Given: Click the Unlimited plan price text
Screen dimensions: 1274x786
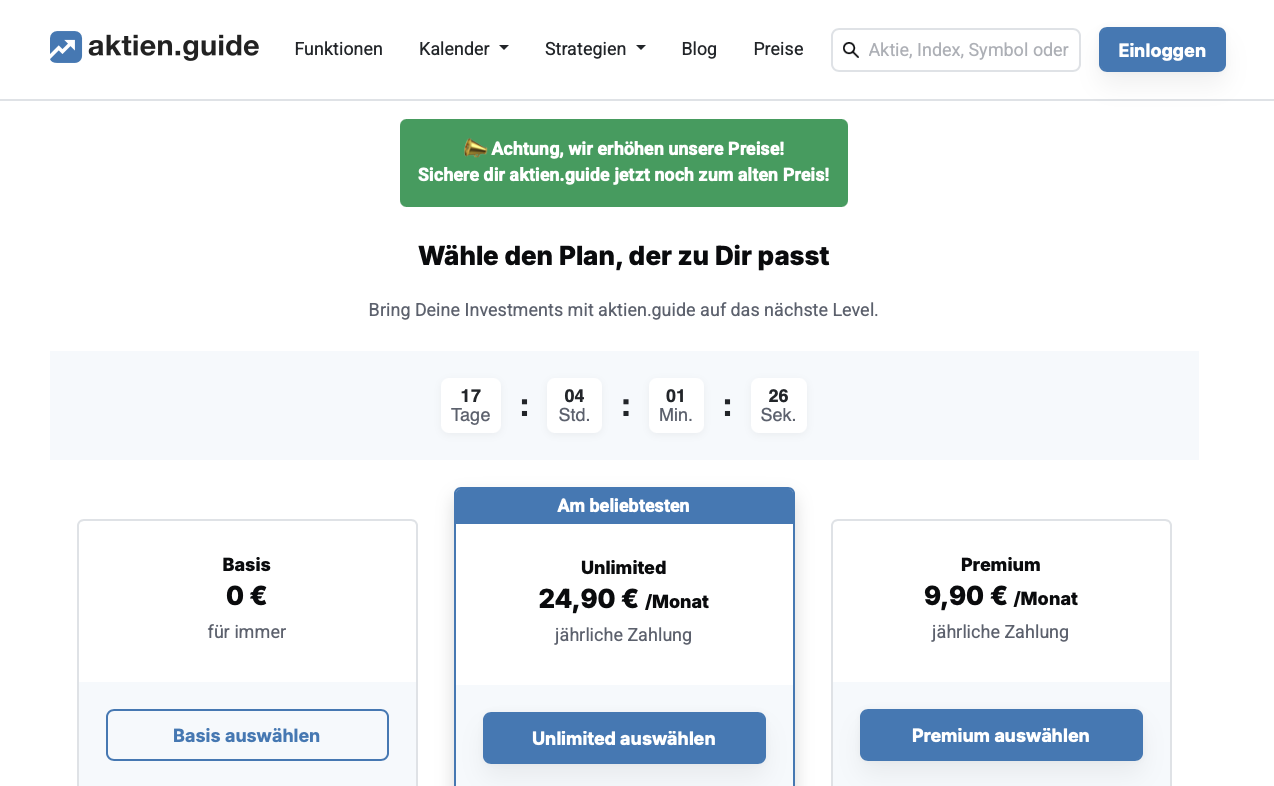Looking at the screenshot, I should point(624,598).
